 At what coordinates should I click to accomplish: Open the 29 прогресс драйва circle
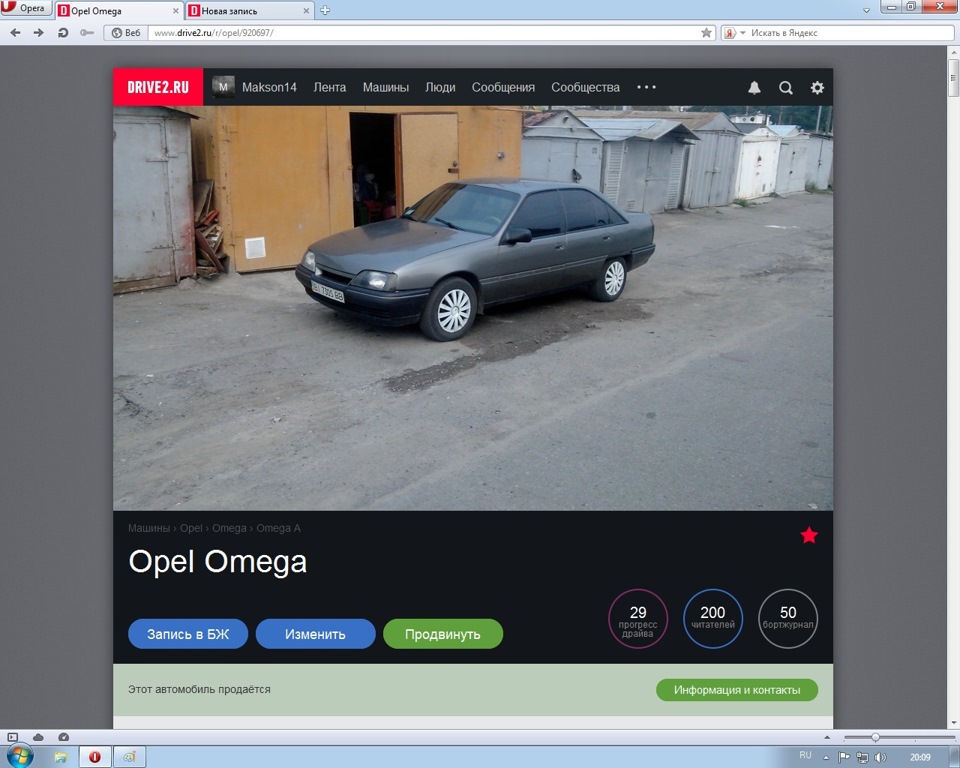click(638, 619)
